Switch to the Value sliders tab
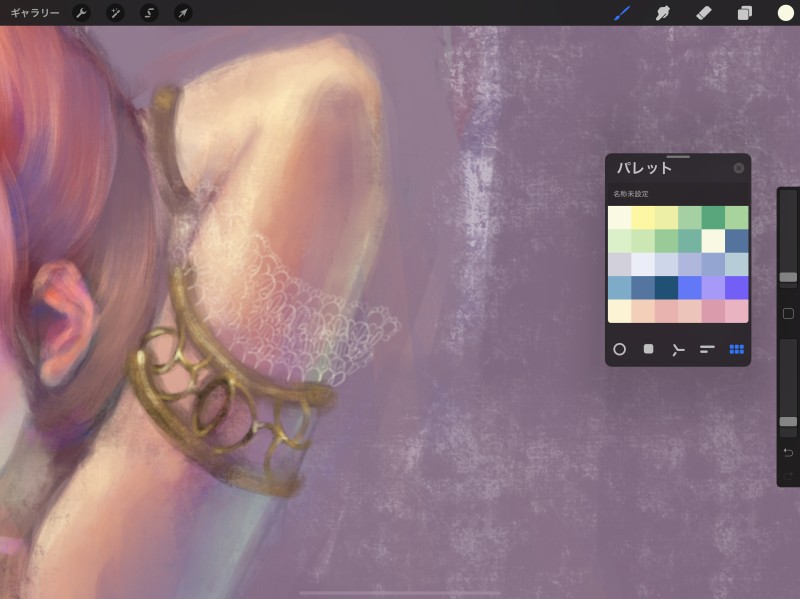800x599 pixels. pos(707,349)
